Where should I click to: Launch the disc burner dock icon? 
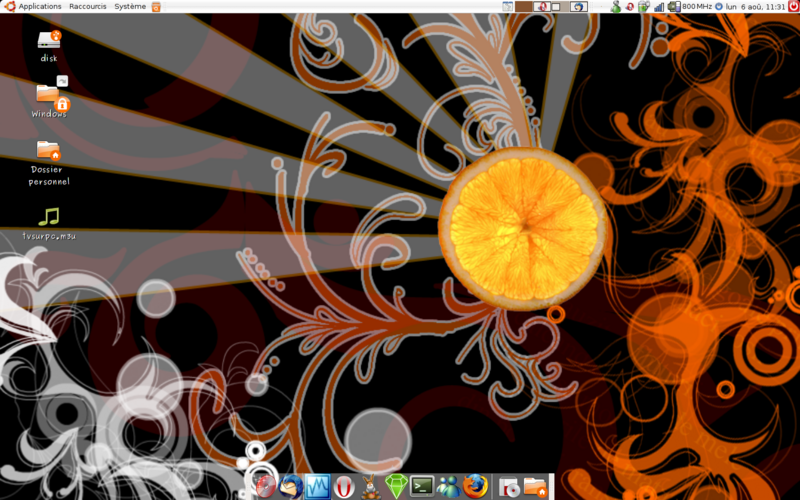point(510,487)
